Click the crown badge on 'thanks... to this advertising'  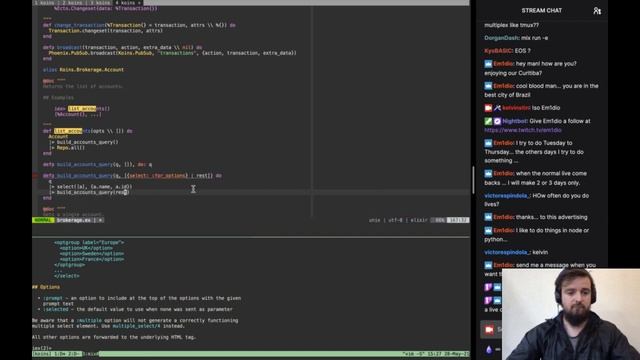click(x=488, y=217)
